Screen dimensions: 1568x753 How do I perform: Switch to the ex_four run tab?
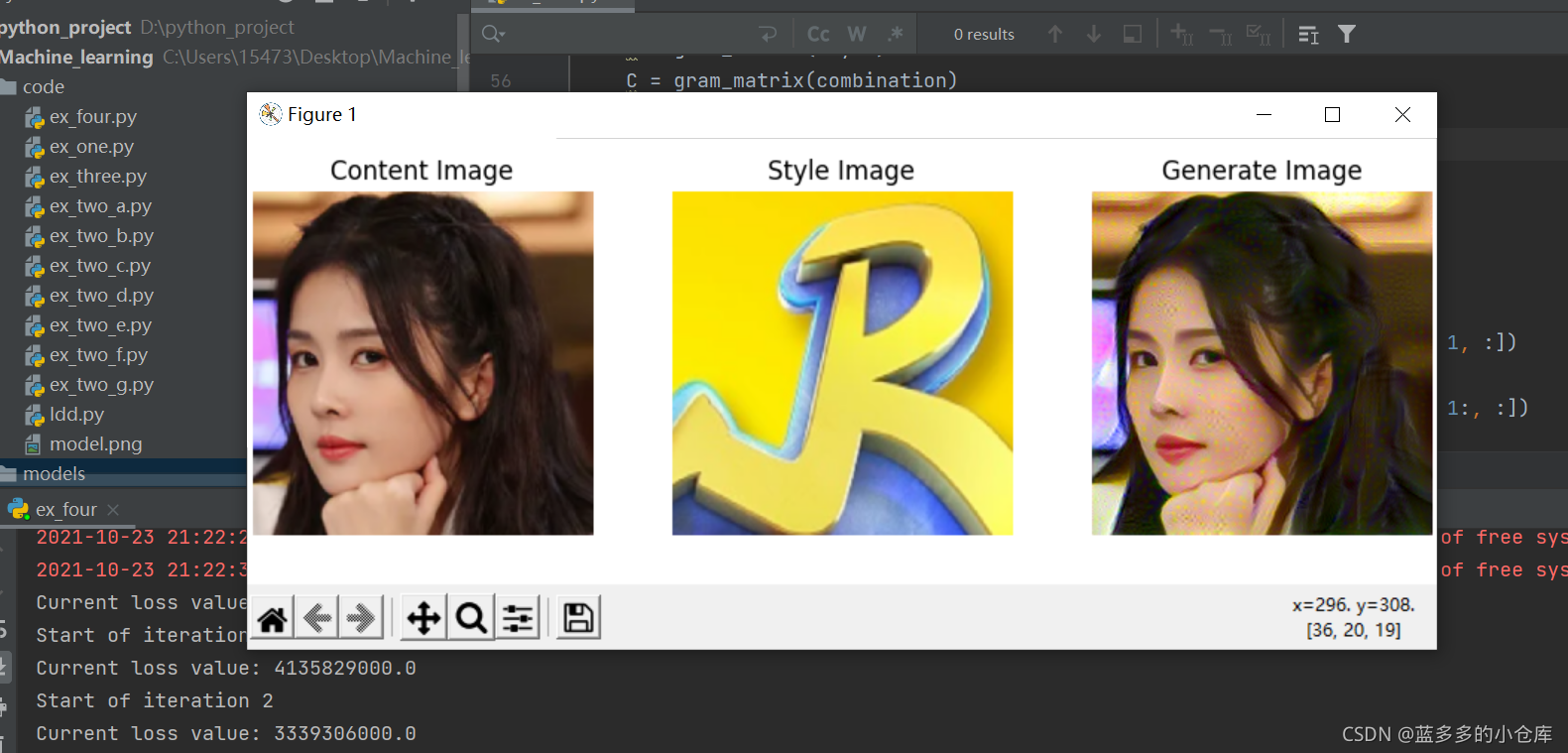pos(65,510)
